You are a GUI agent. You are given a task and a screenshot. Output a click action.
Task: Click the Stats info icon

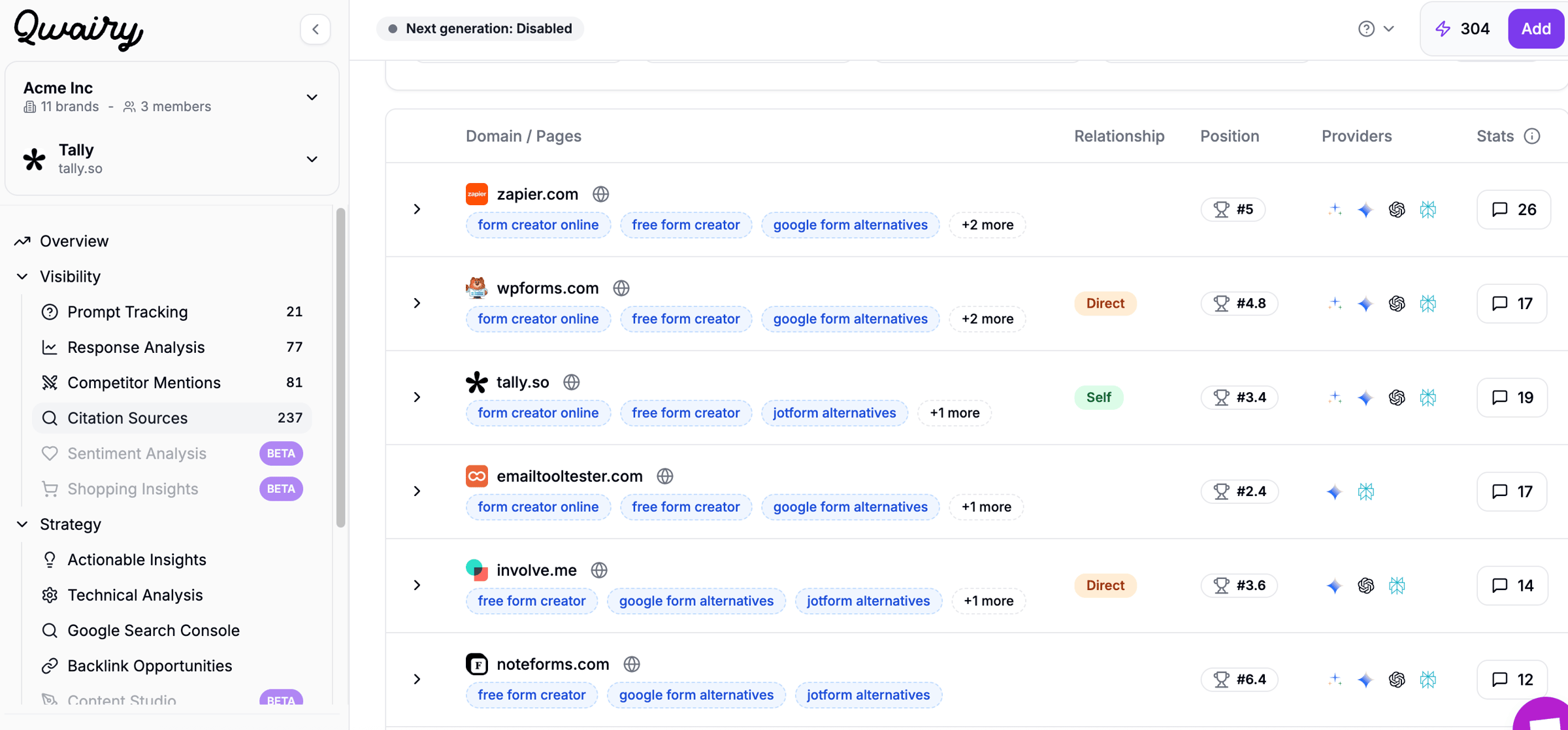(x=1532, y=136)
